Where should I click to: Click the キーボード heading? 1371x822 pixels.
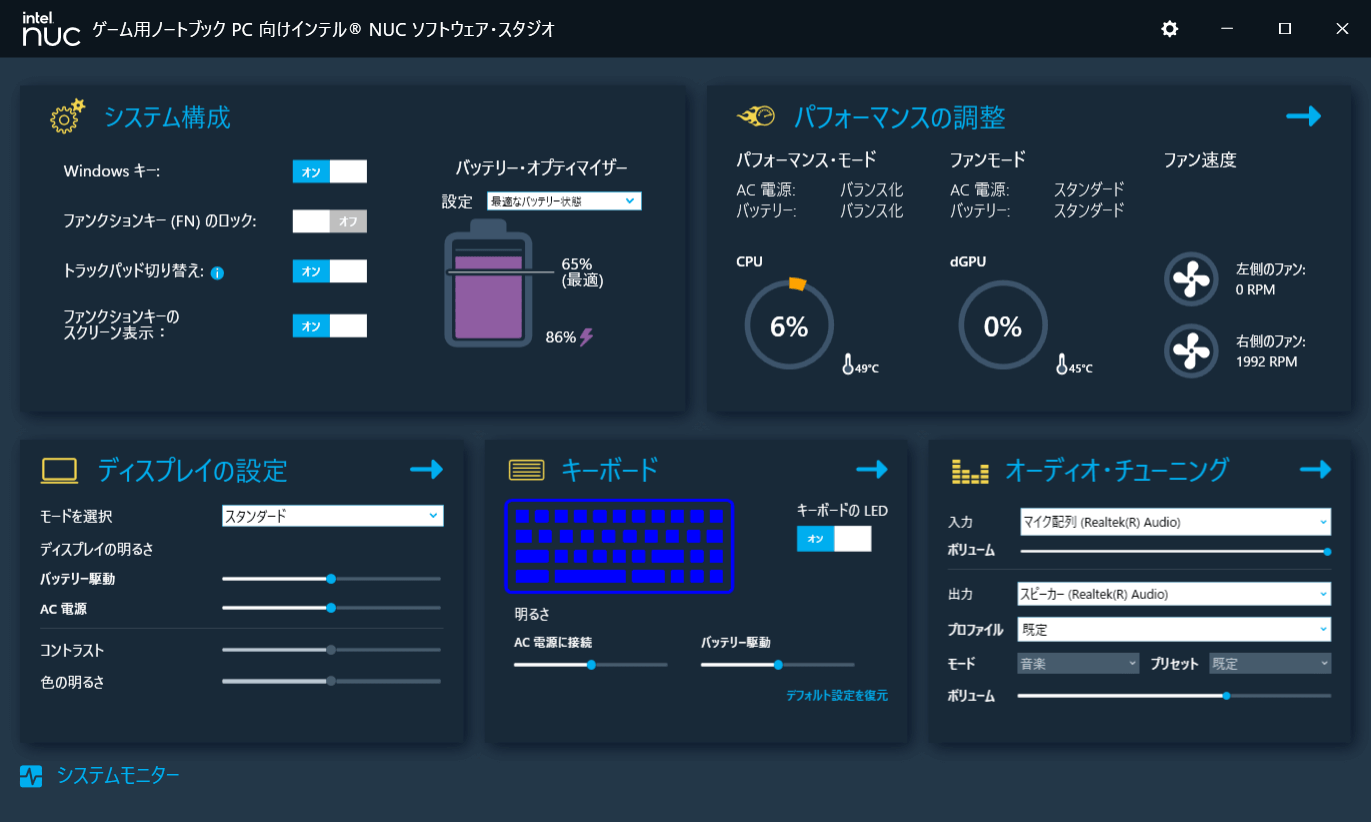click(610, 470)
